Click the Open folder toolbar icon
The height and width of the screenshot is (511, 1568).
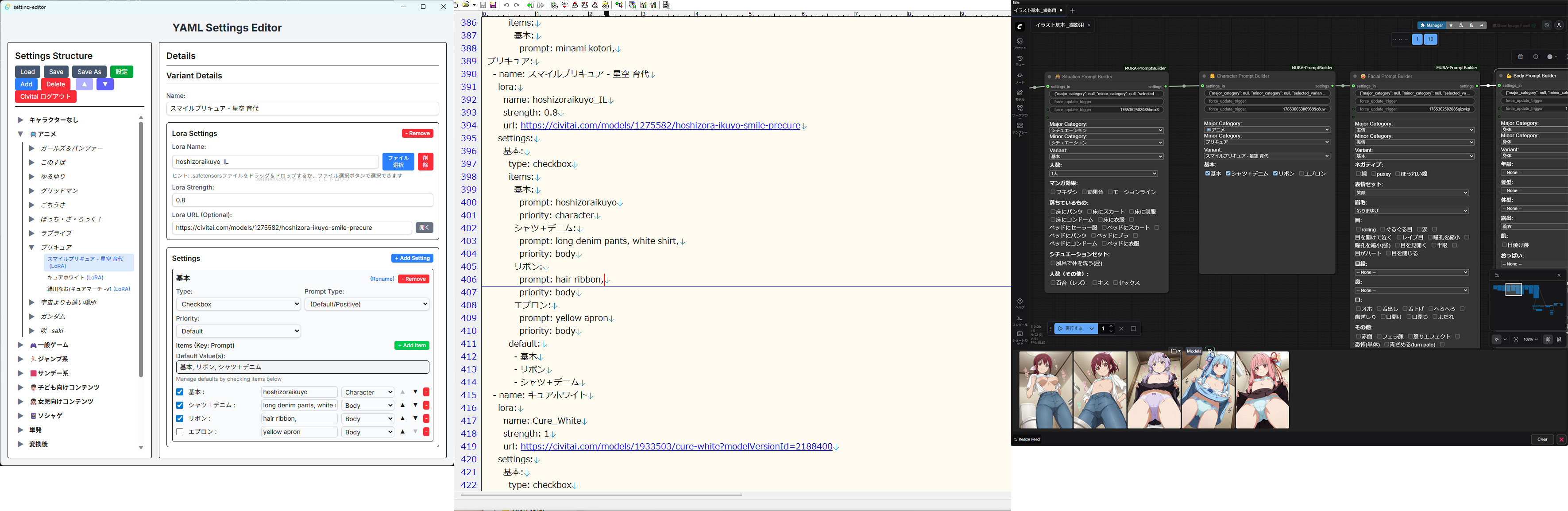click(x=466, y=5)
